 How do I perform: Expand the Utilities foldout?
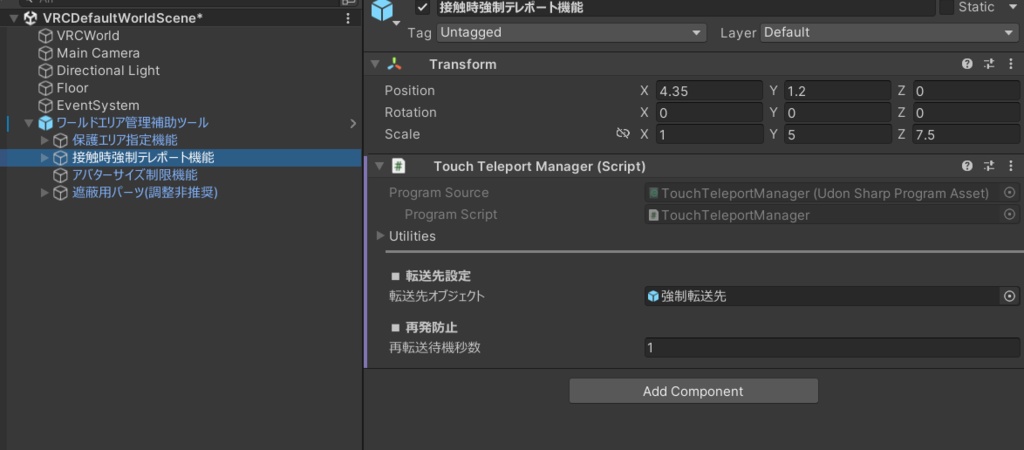pyautogui.click(x=380, y=236)
